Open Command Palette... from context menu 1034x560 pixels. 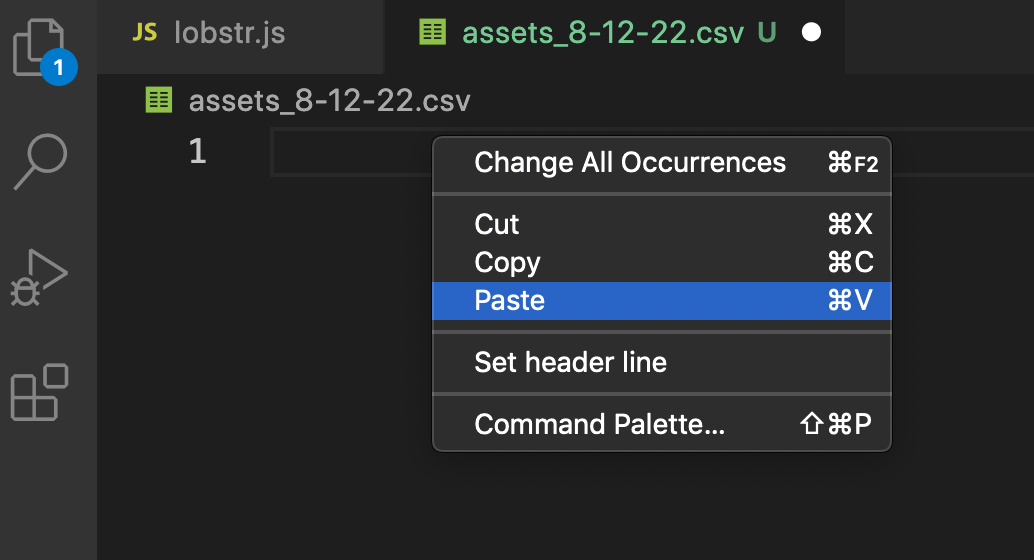[x=599, y=424]
